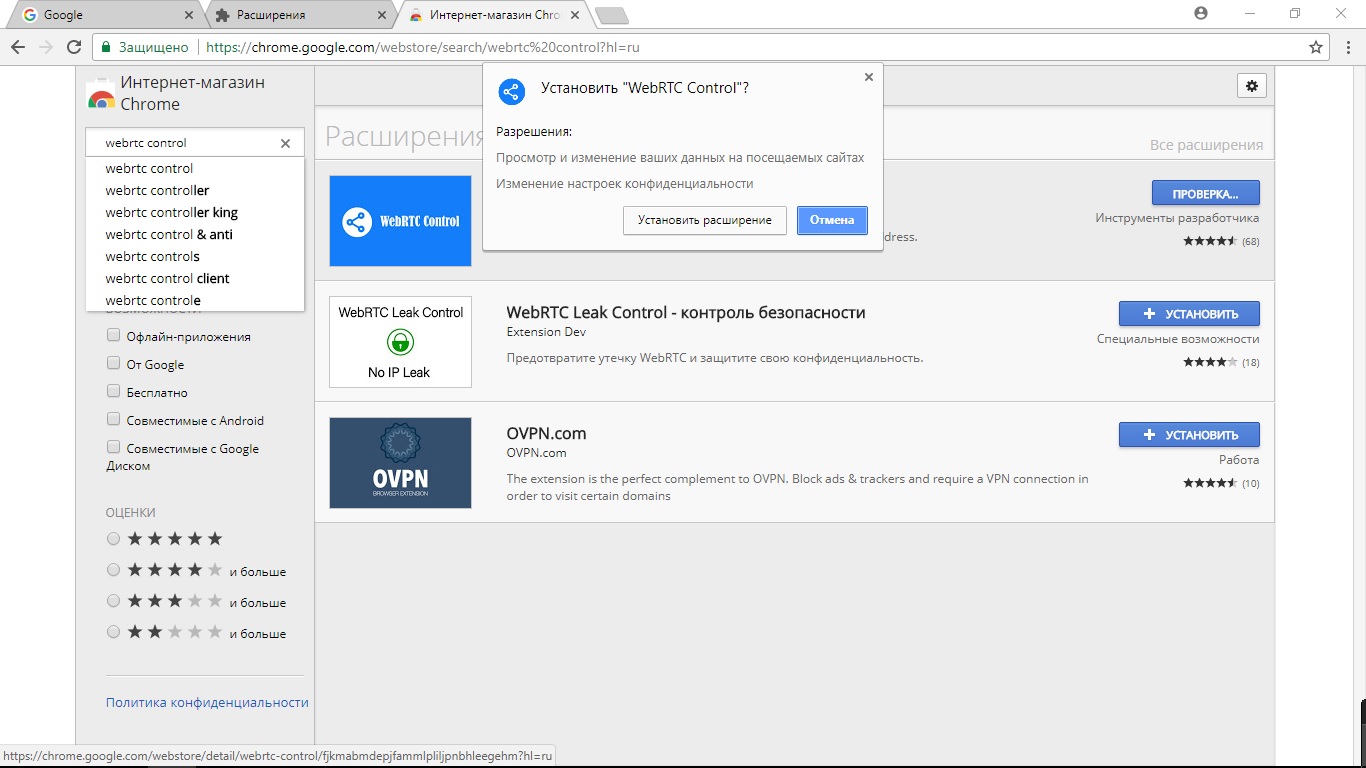
Task: Click the share icon in the install dialog
Action: click(511, 92)
